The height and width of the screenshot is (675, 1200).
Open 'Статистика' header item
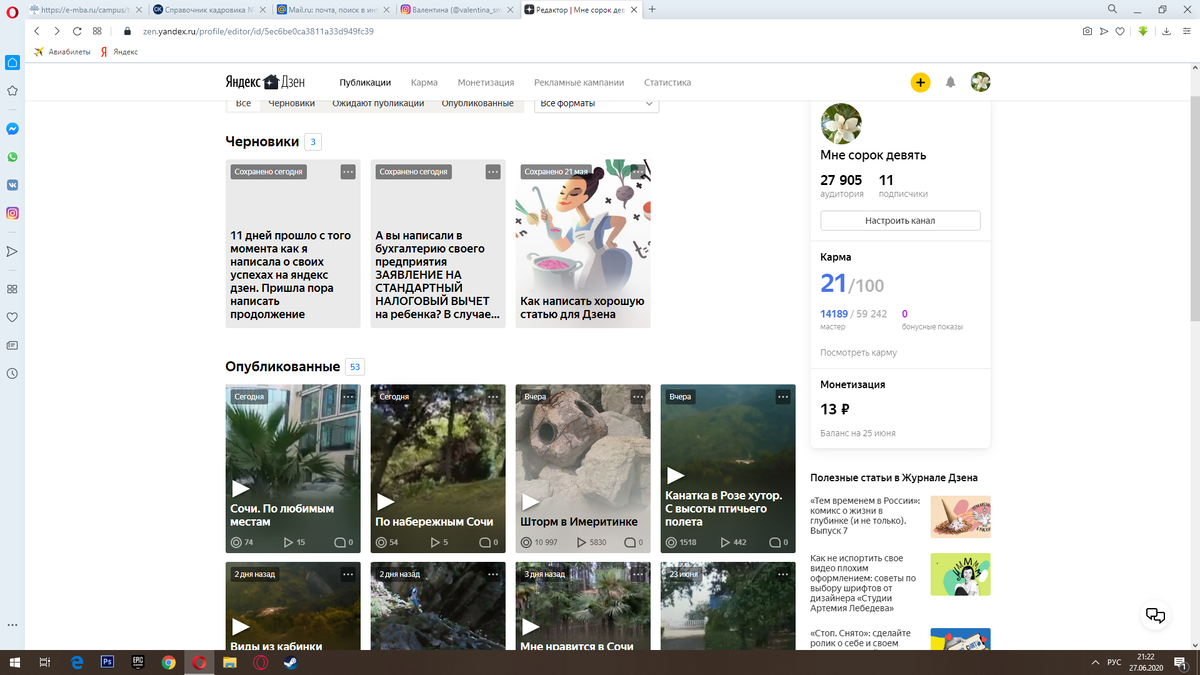[x=667, y=82]
